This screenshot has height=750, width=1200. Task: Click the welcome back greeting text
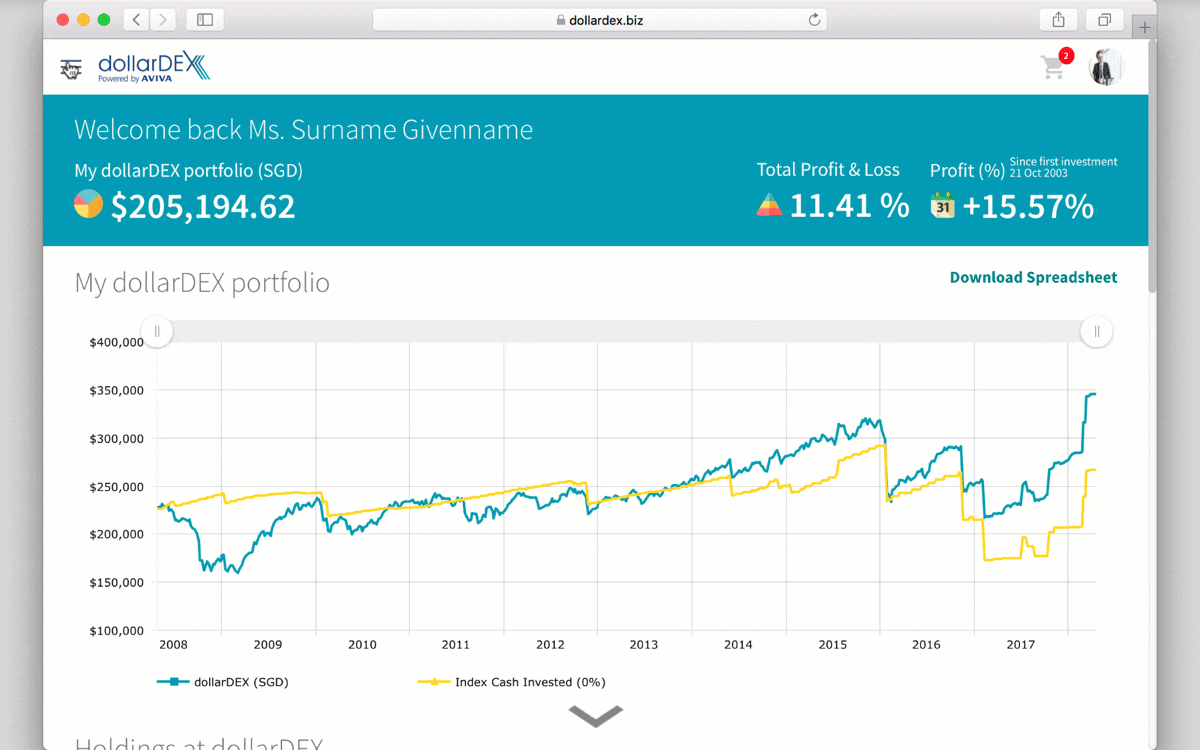[x=304, y=130]
